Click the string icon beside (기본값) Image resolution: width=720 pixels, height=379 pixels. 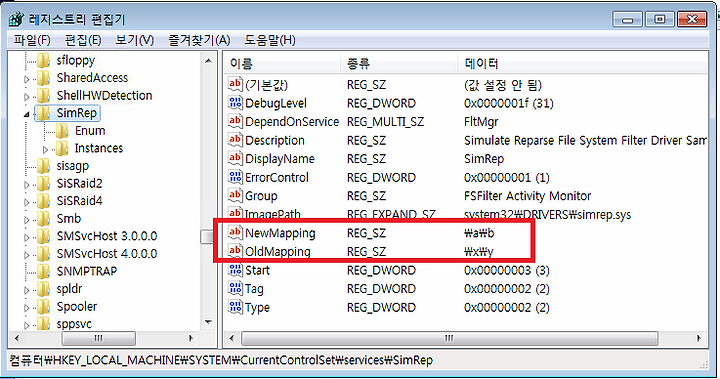coord(235,84)
